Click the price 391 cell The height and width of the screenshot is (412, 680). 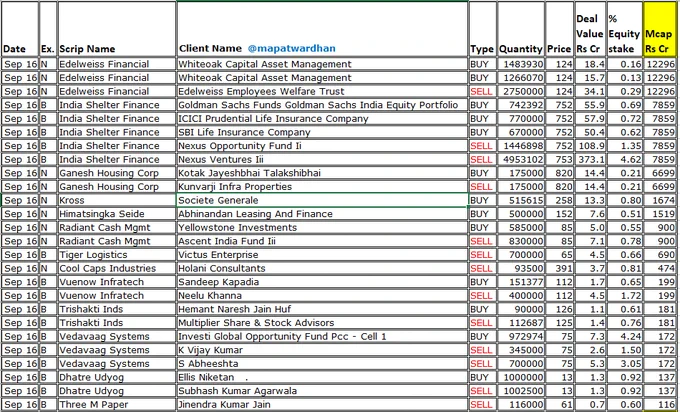[559, 268]
